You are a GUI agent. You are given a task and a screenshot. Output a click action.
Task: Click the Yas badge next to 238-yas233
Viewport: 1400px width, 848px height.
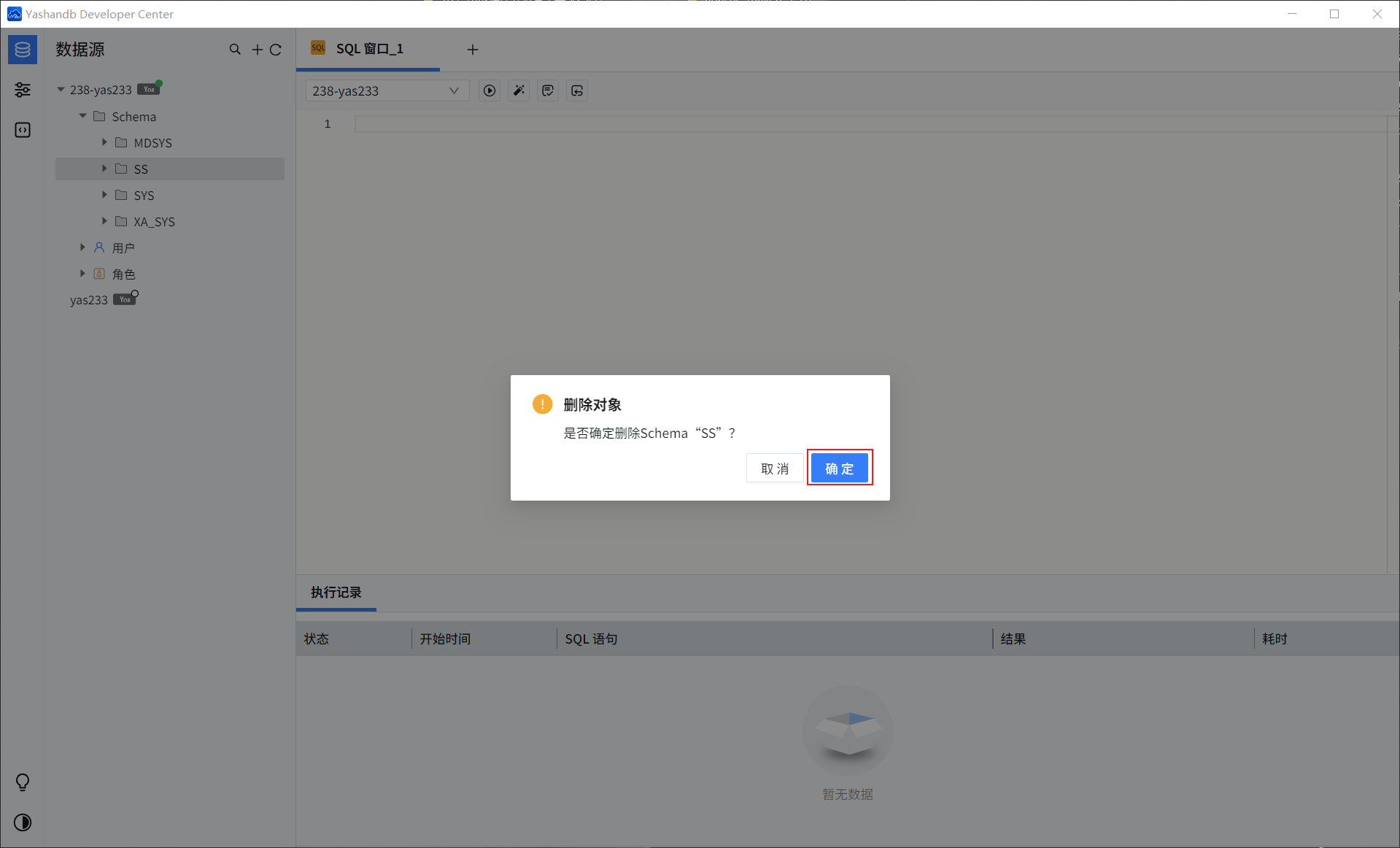click(149, 89)
